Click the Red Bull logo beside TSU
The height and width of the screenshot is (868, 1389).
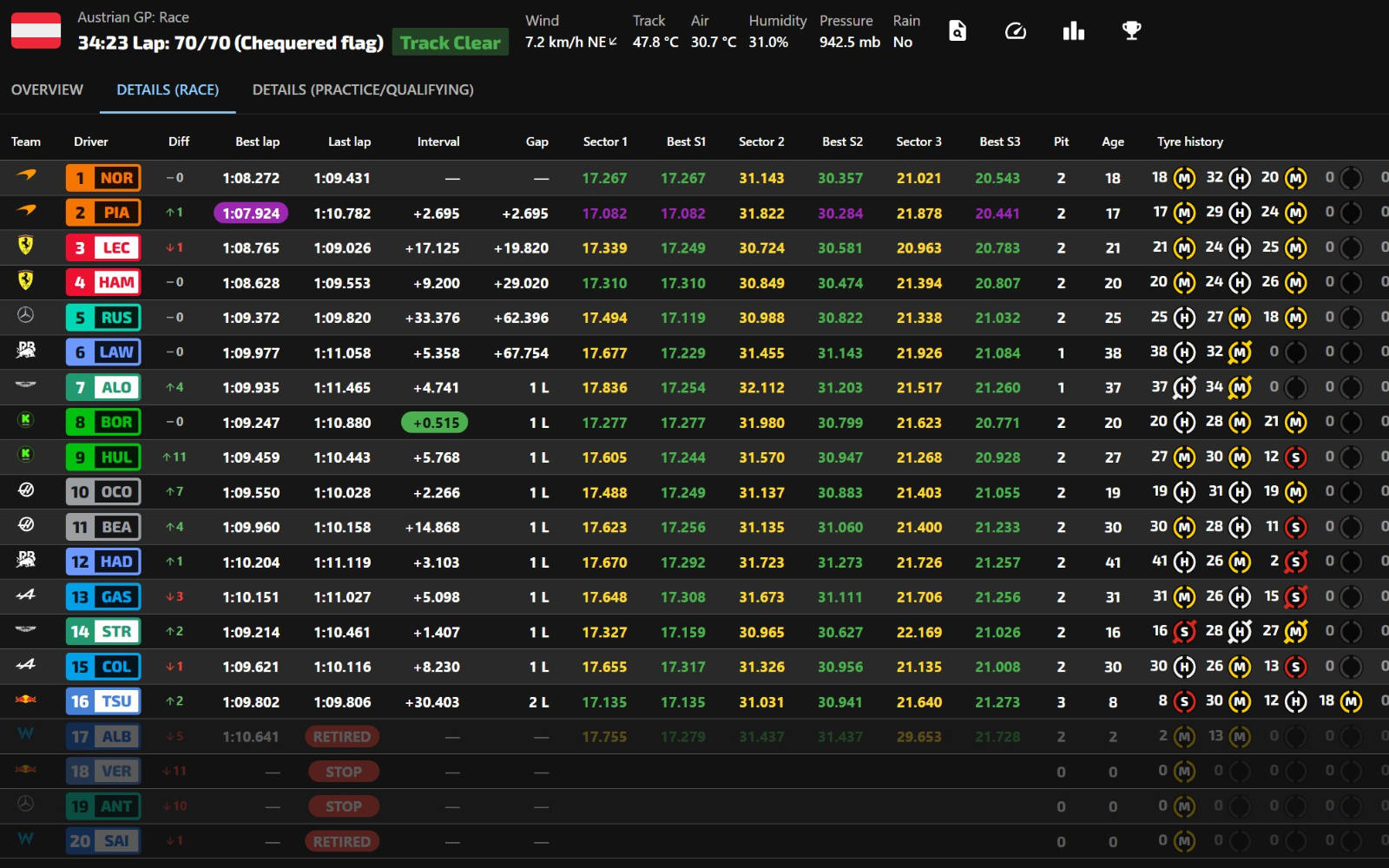pyautogui.click(x=26, y=700)
